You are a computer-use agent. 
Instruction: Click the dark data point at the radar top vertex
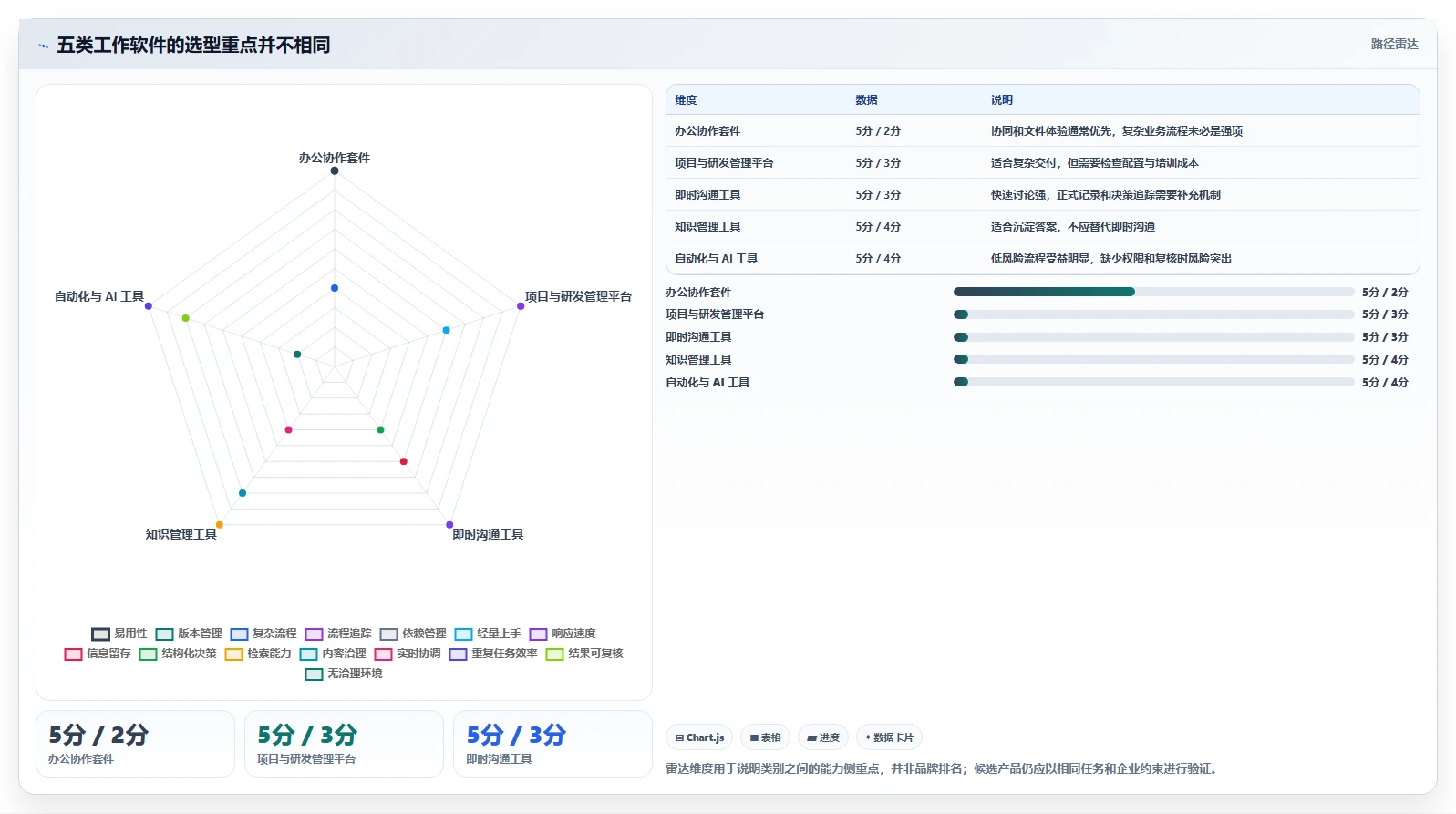(x=335, y=170)
